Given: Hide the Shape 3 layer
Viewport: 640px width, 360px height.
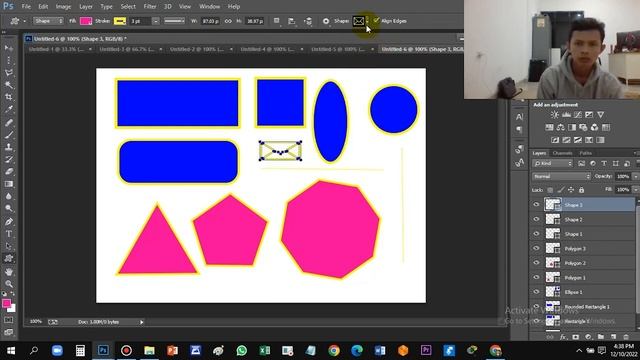Looking at the screenshot, I should coord(536,204).
